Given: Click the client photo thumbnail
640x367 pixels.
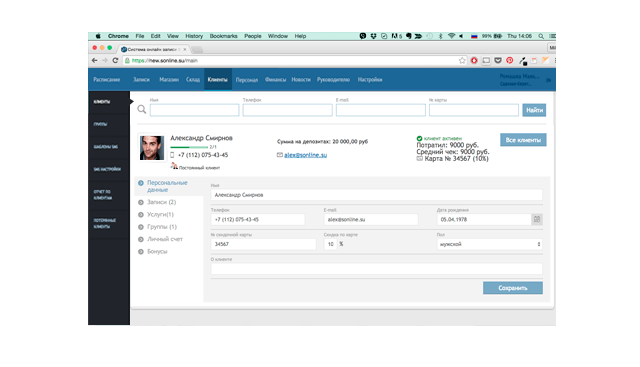Looking at the screenshot, I should pos(152,147).
